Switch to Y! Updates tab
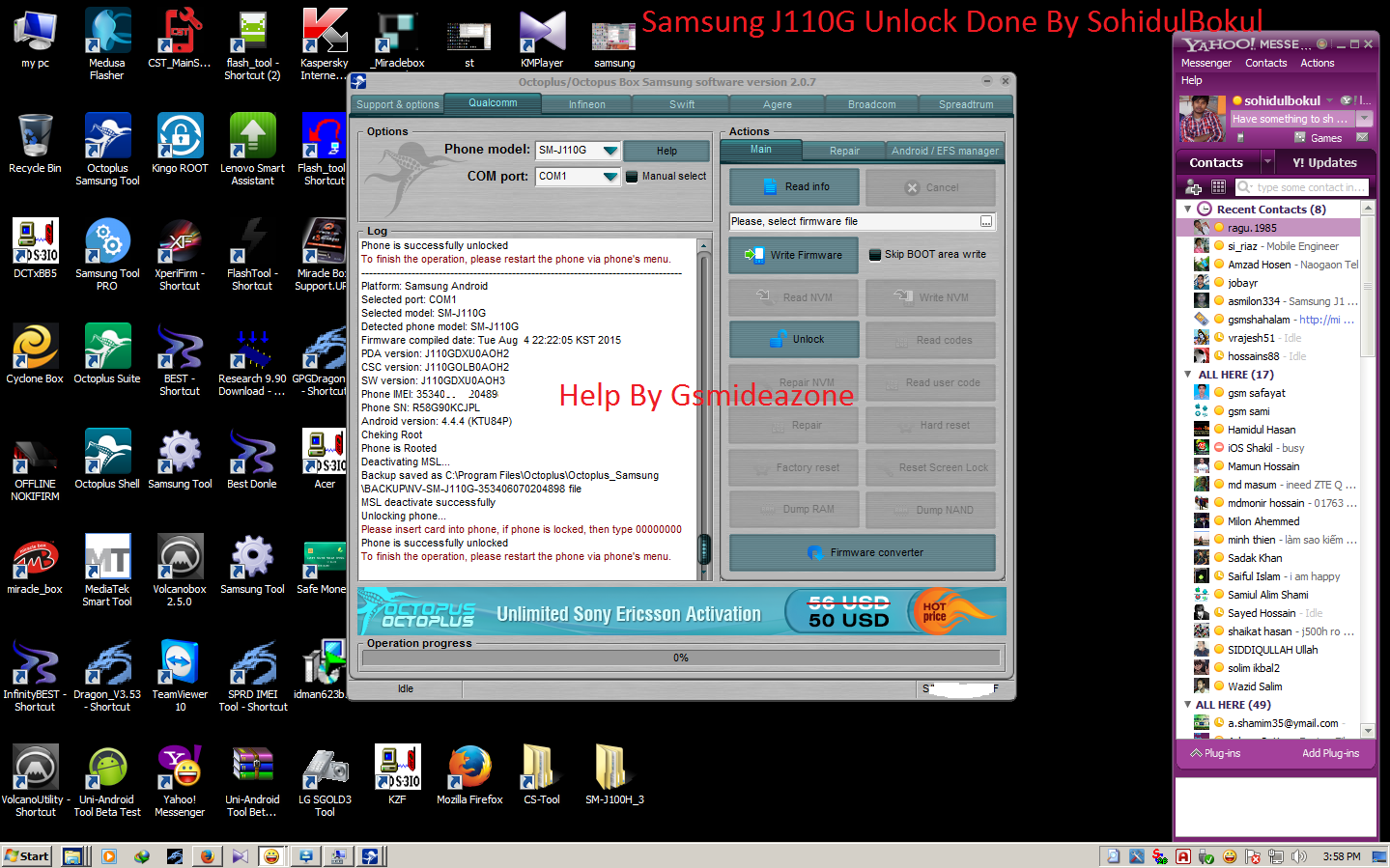The width and height of the screenshot is (1390, 868). pyautogui.click(x=1325, y=163)
